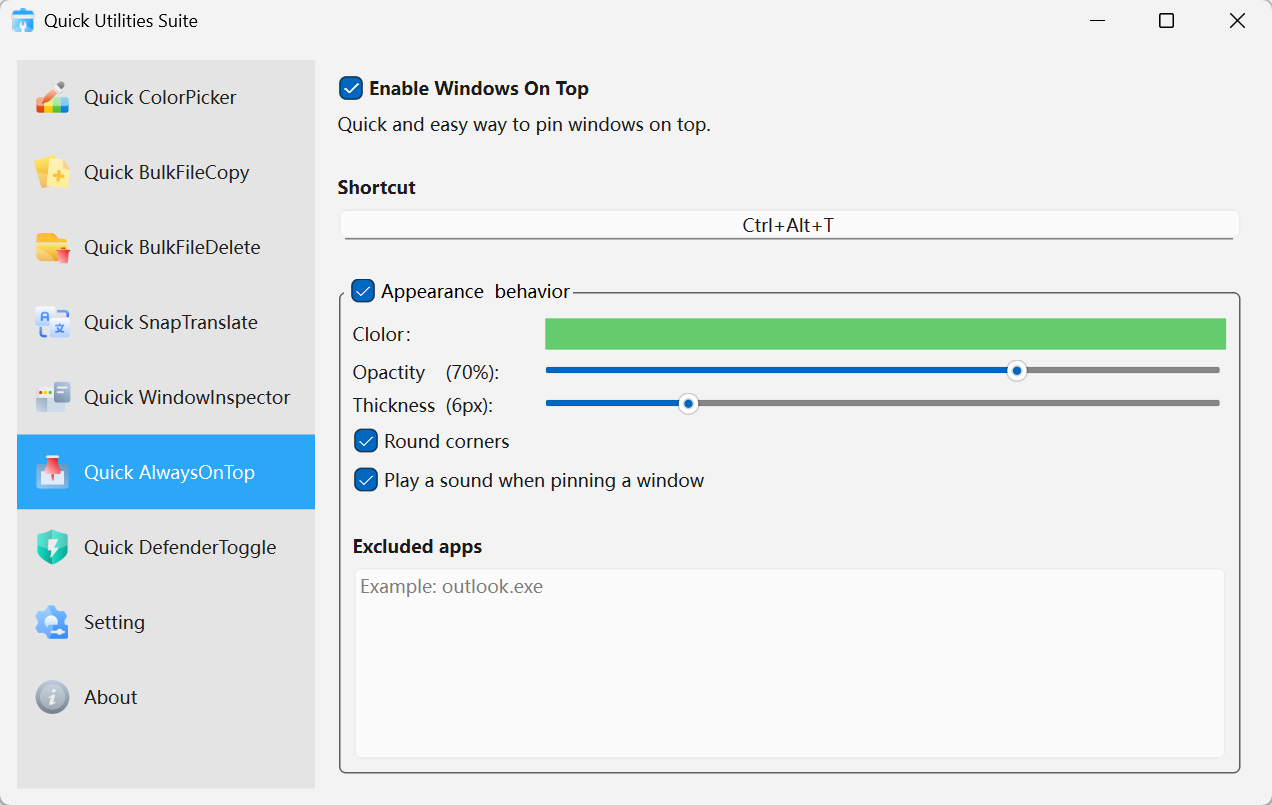
Task: Click the Quick SnapTranslate icon
Action: [x=52, y=322]
